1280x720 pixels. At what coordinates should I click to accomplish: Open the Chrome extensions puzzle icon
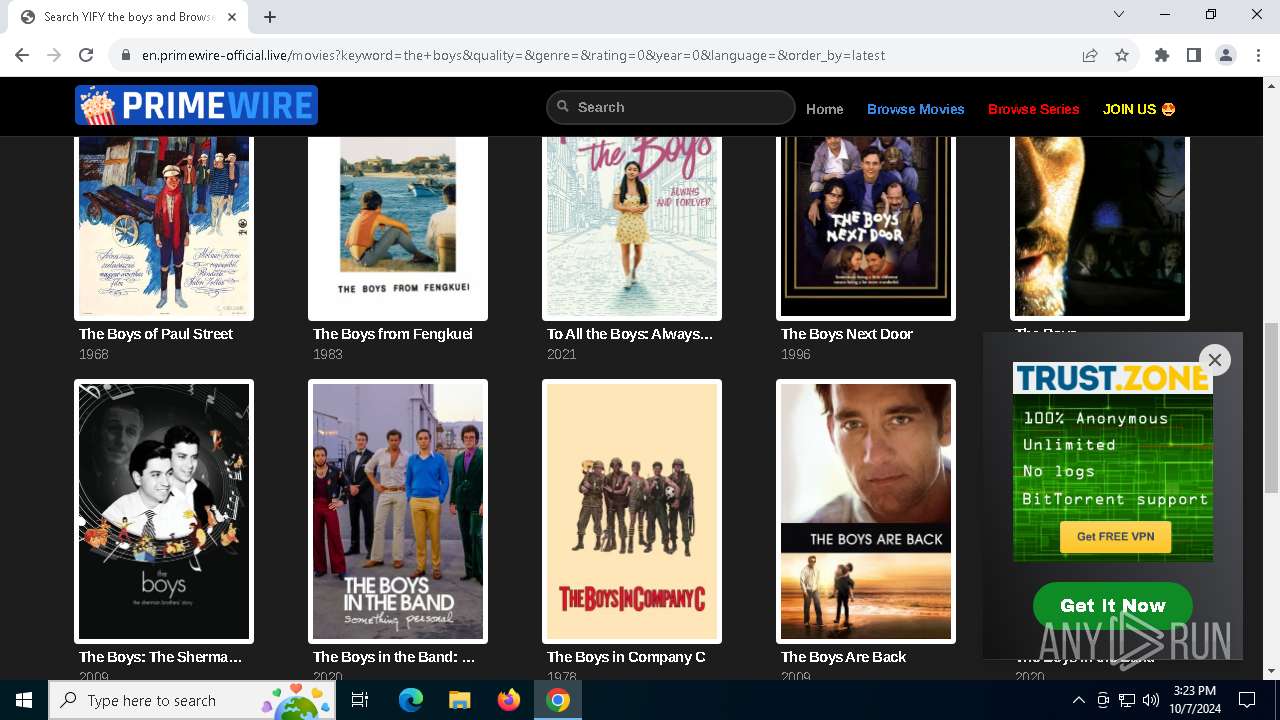click(1162, 55)
